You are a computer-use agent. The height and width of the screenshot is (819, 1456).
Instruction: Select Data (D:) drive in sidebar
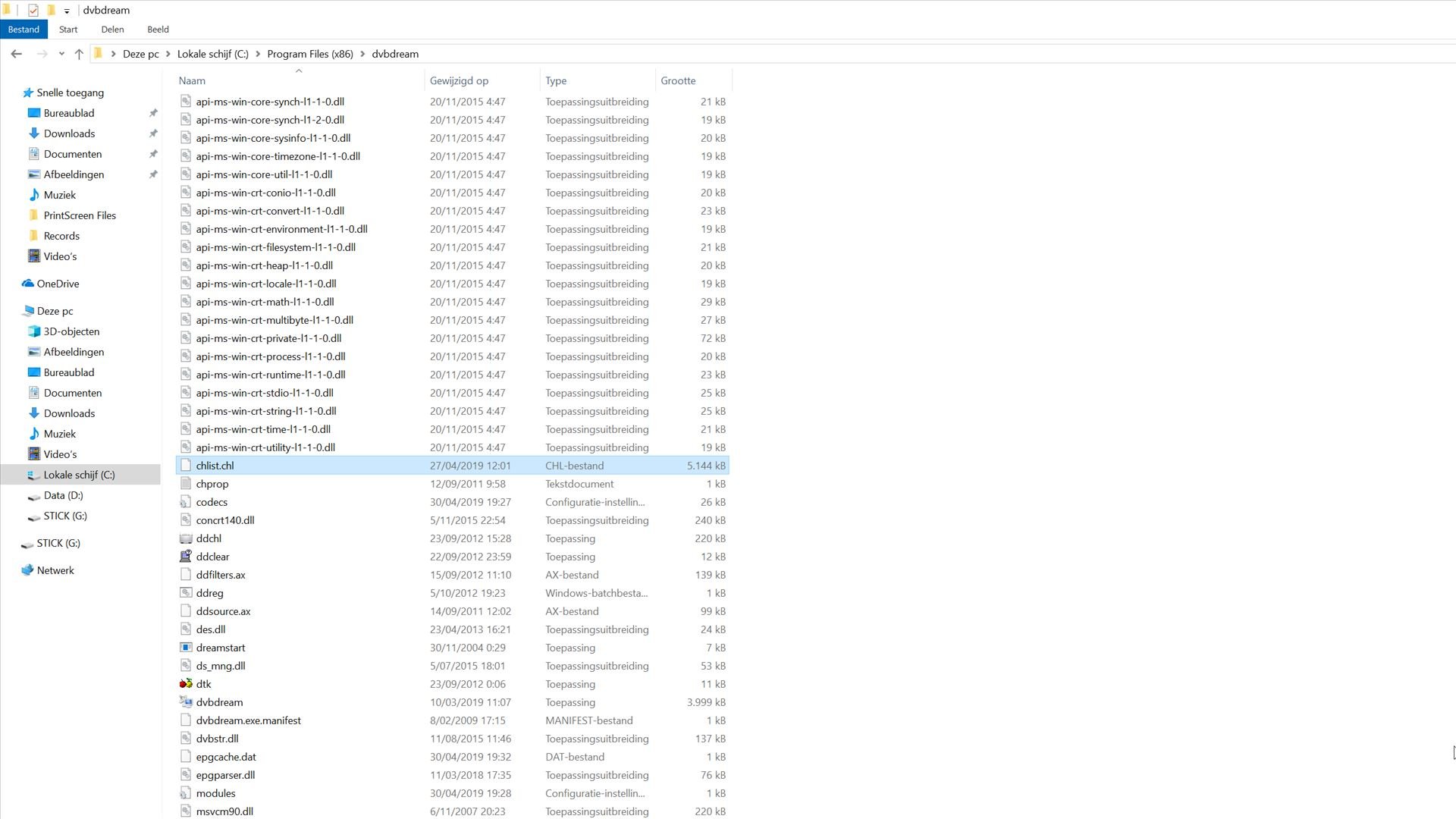point(63,495)
